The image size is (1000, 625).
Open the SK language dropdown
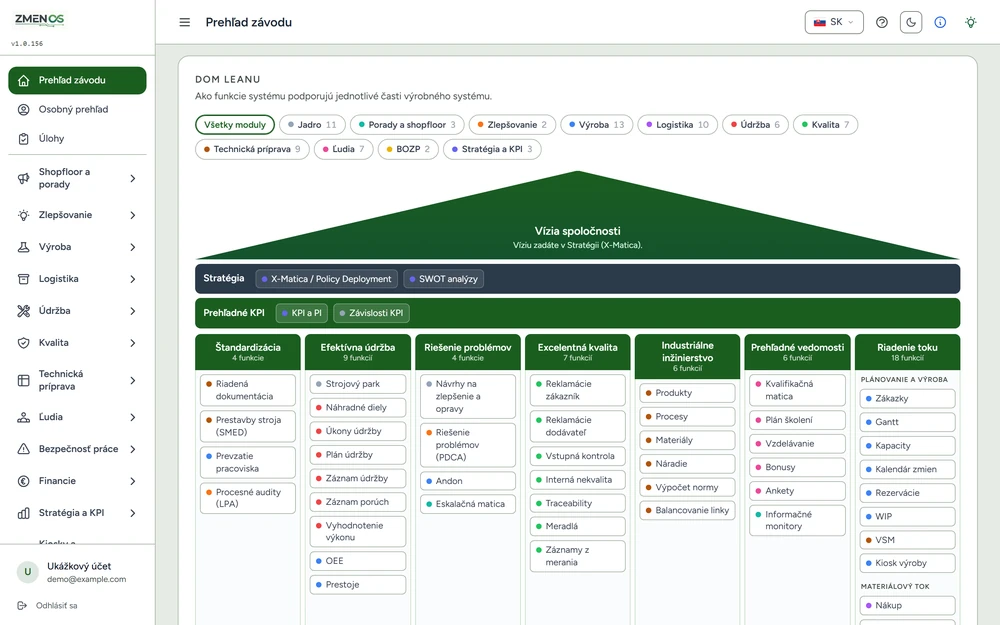(x=834, y=22)
